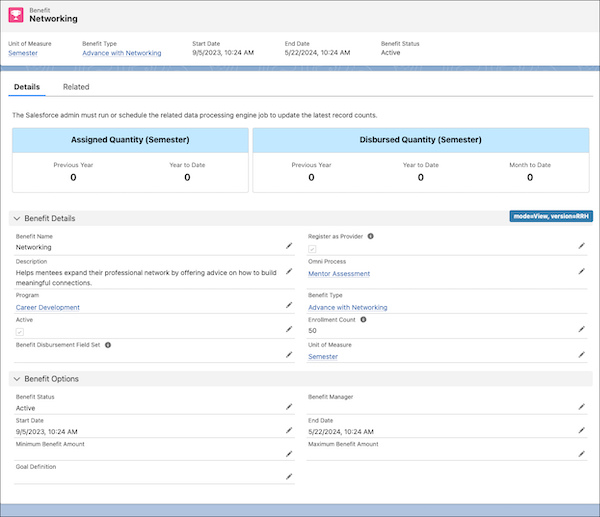Viewport: 600px width, 517px height.
Task: Click the pink Benefit record icon
Action: pyautogui.click(x=15, y=15)
